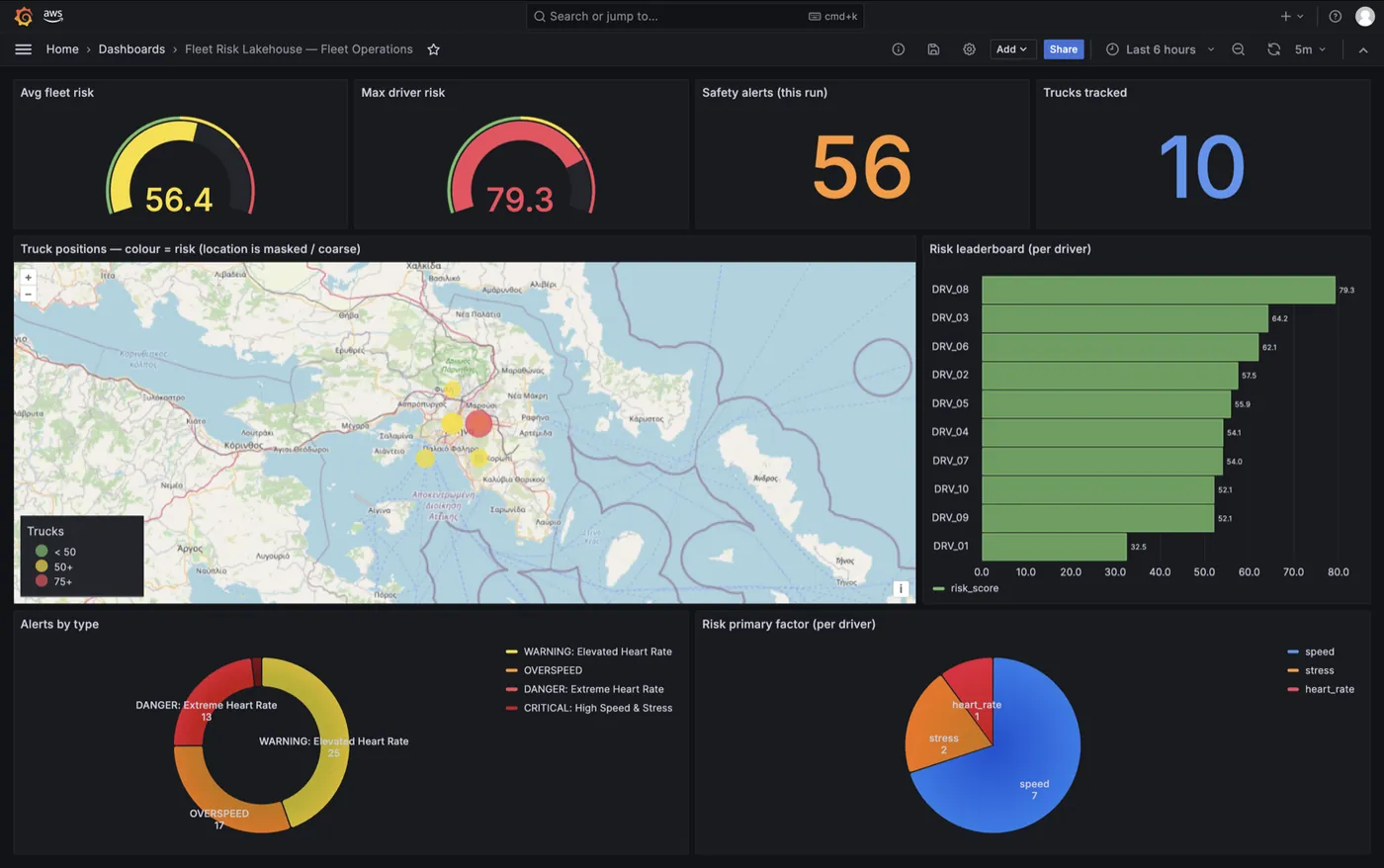Expand the arrow next to plus icon
Viewport: 1384px width, 868px height.
pyautogui.click(x=1300, y=17)
